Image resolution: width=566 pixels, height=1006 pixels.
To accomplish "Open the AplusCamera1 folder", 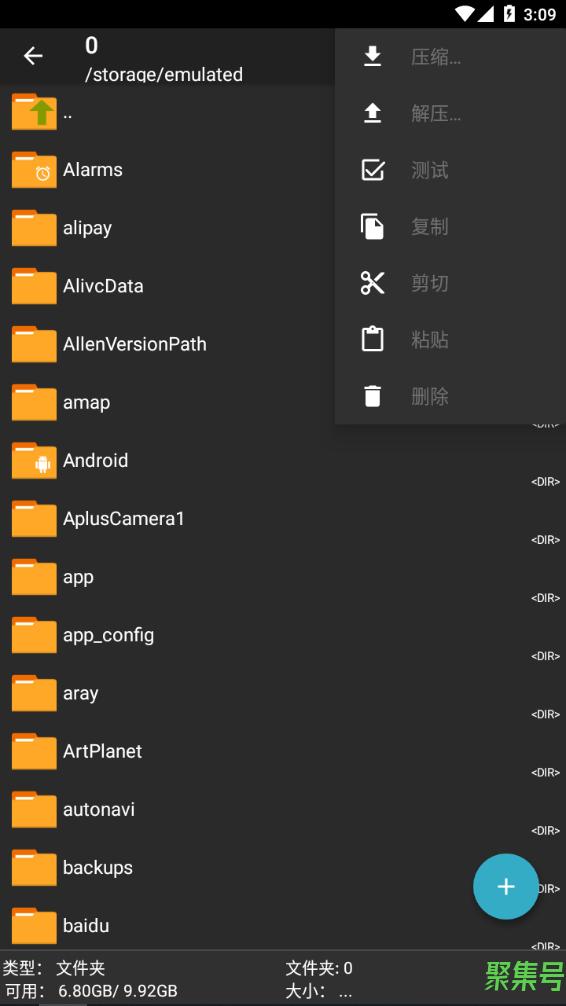I will click(x=283, y=518).
